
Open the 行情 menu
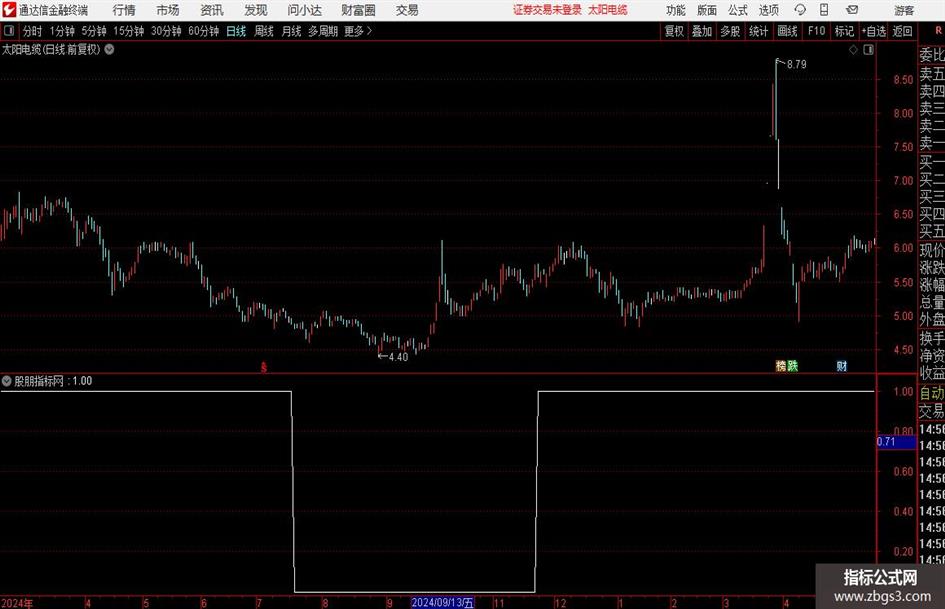tap(124, 10)
